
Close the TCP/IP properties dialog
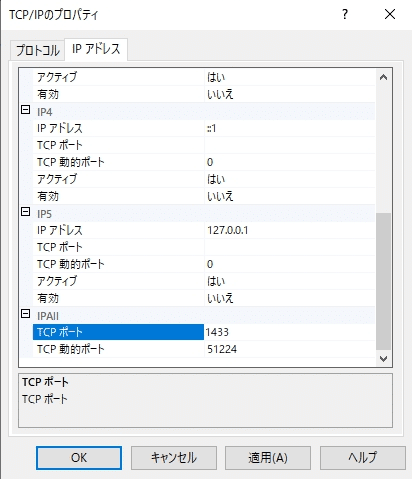click(x=390, y=14)
